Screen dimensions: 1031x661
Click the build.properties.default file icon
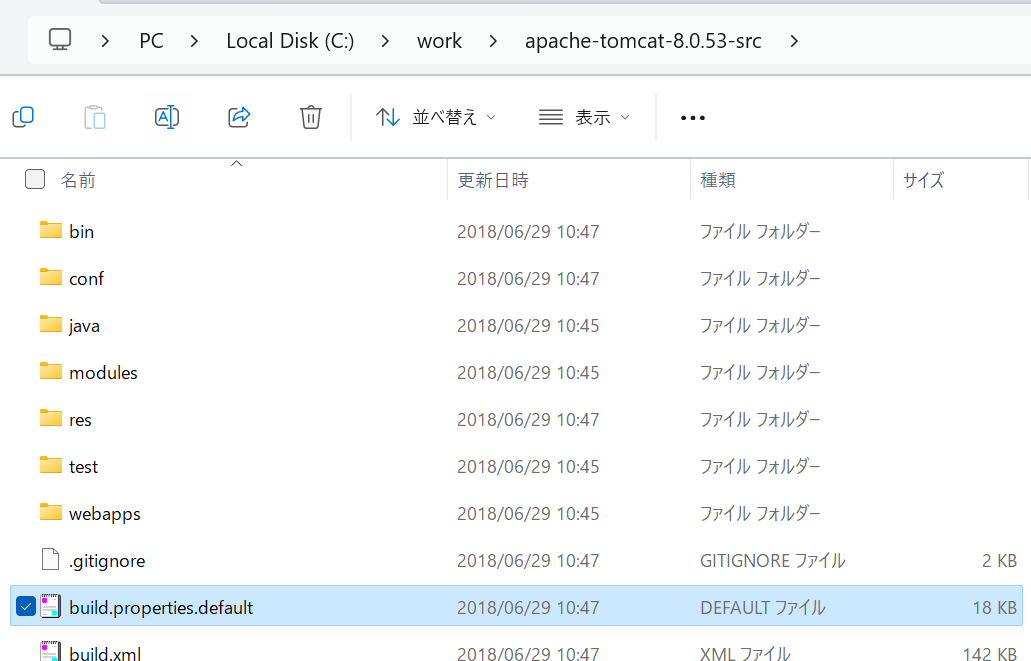point(51,606)
